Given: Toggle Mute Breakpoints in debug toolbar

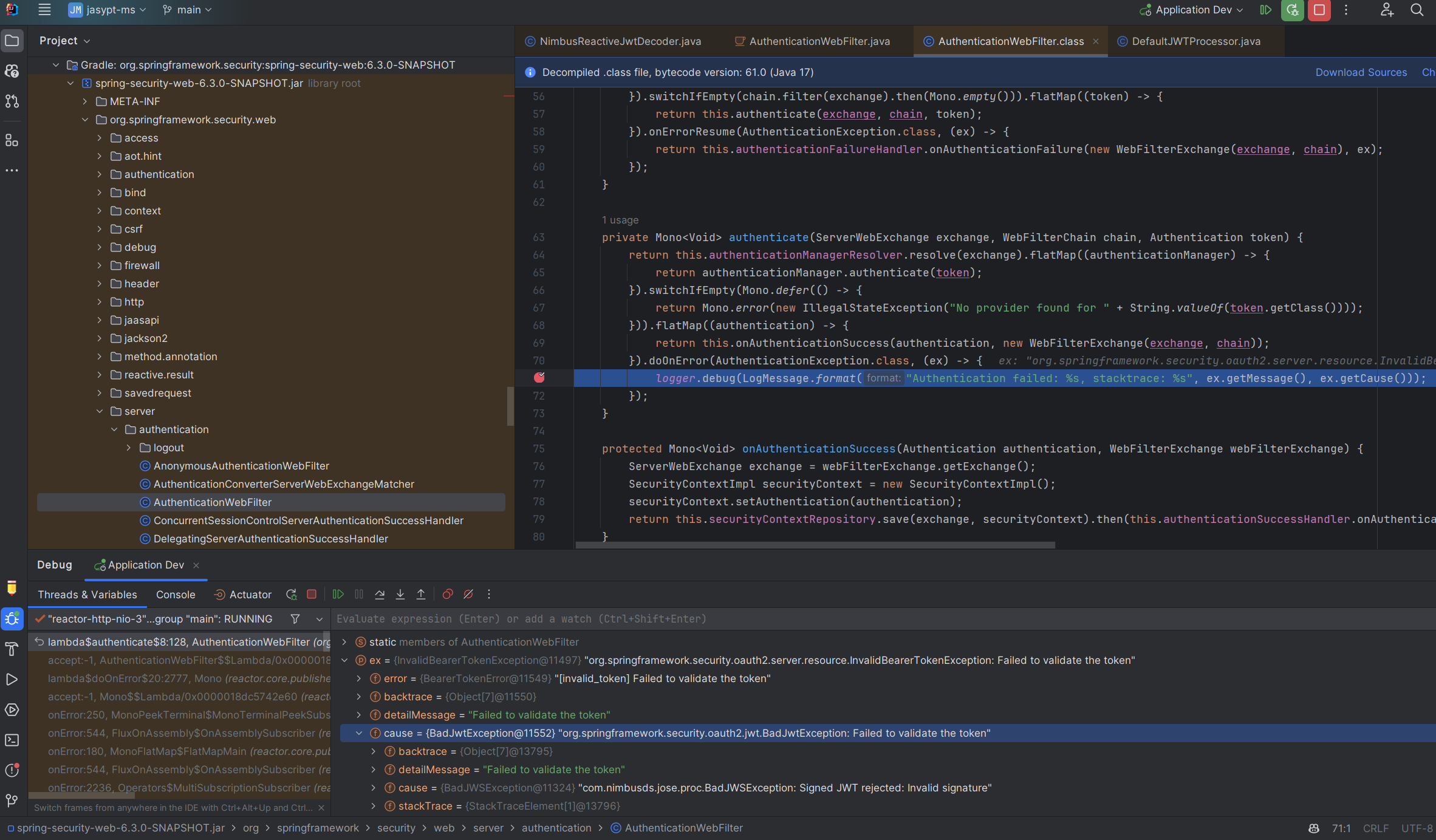Looking at the screenshot, I should point(468,594).
